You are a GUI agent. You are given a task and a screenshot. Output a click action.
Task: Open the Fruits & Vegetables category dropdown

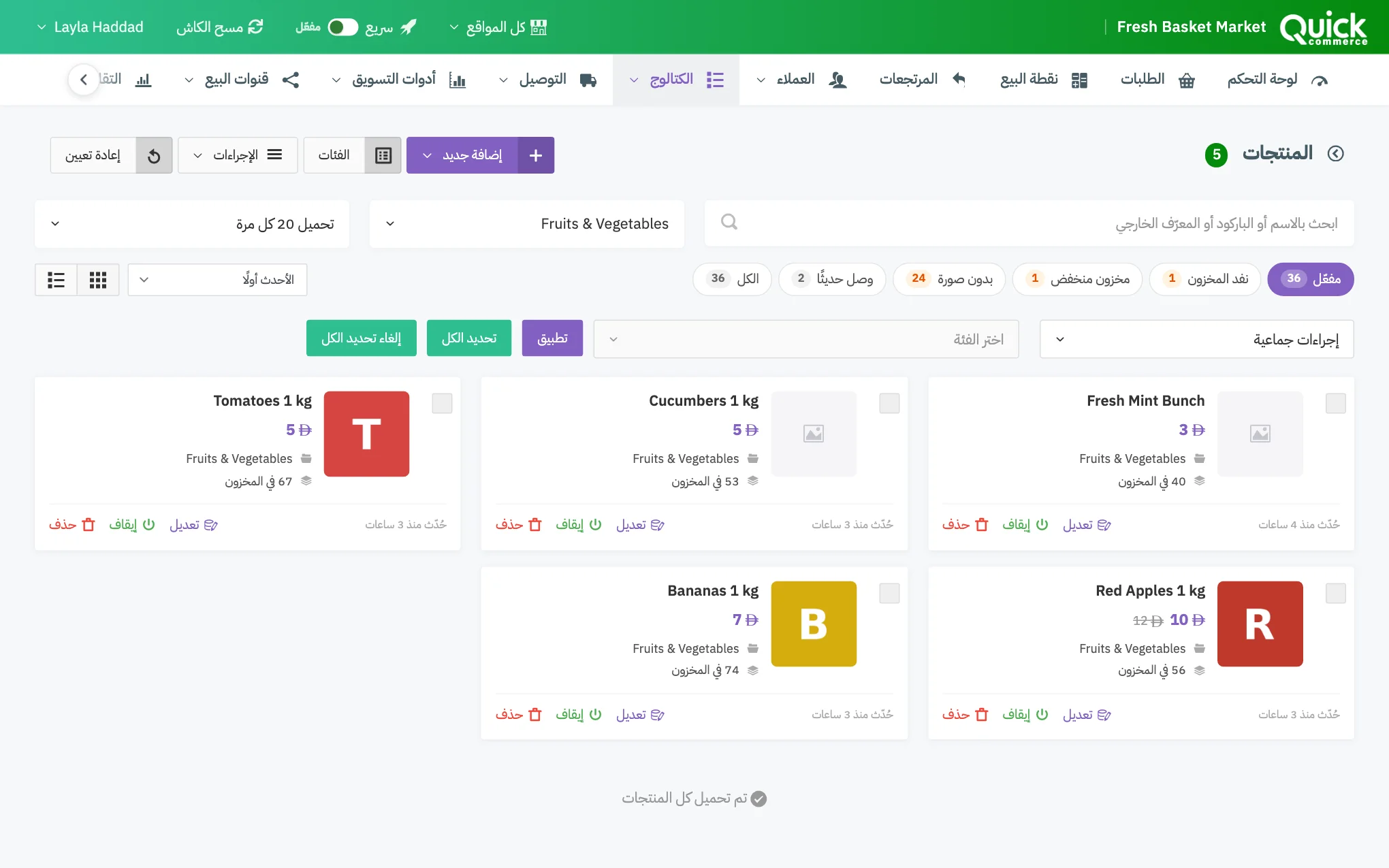tap(526, 224)
